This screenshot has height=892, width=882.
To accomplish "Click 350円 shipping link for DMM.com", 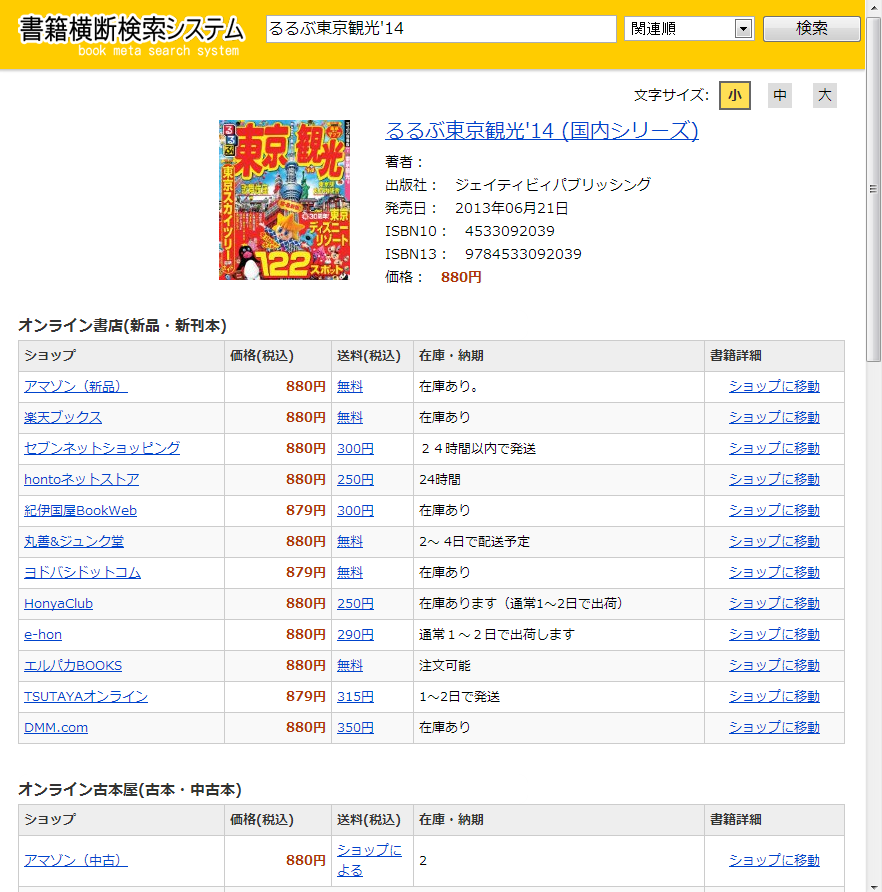I will point(355,727).
